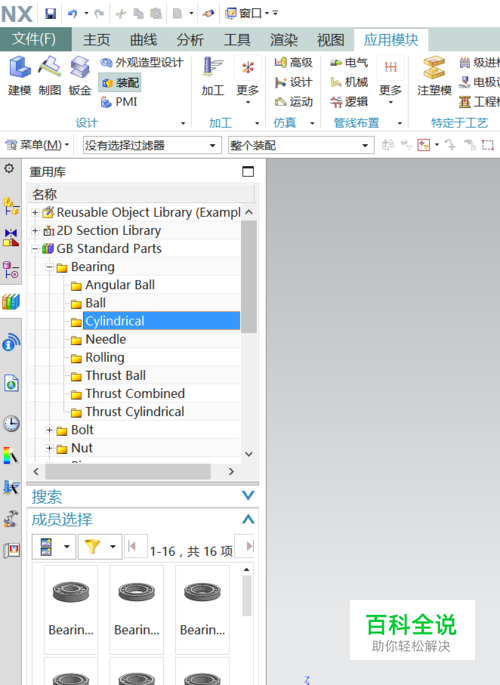500x685 pixels.
Task: Open the HD3D tools icon in the resource bar
Action: pyautogui.click(x=11, y=342)
